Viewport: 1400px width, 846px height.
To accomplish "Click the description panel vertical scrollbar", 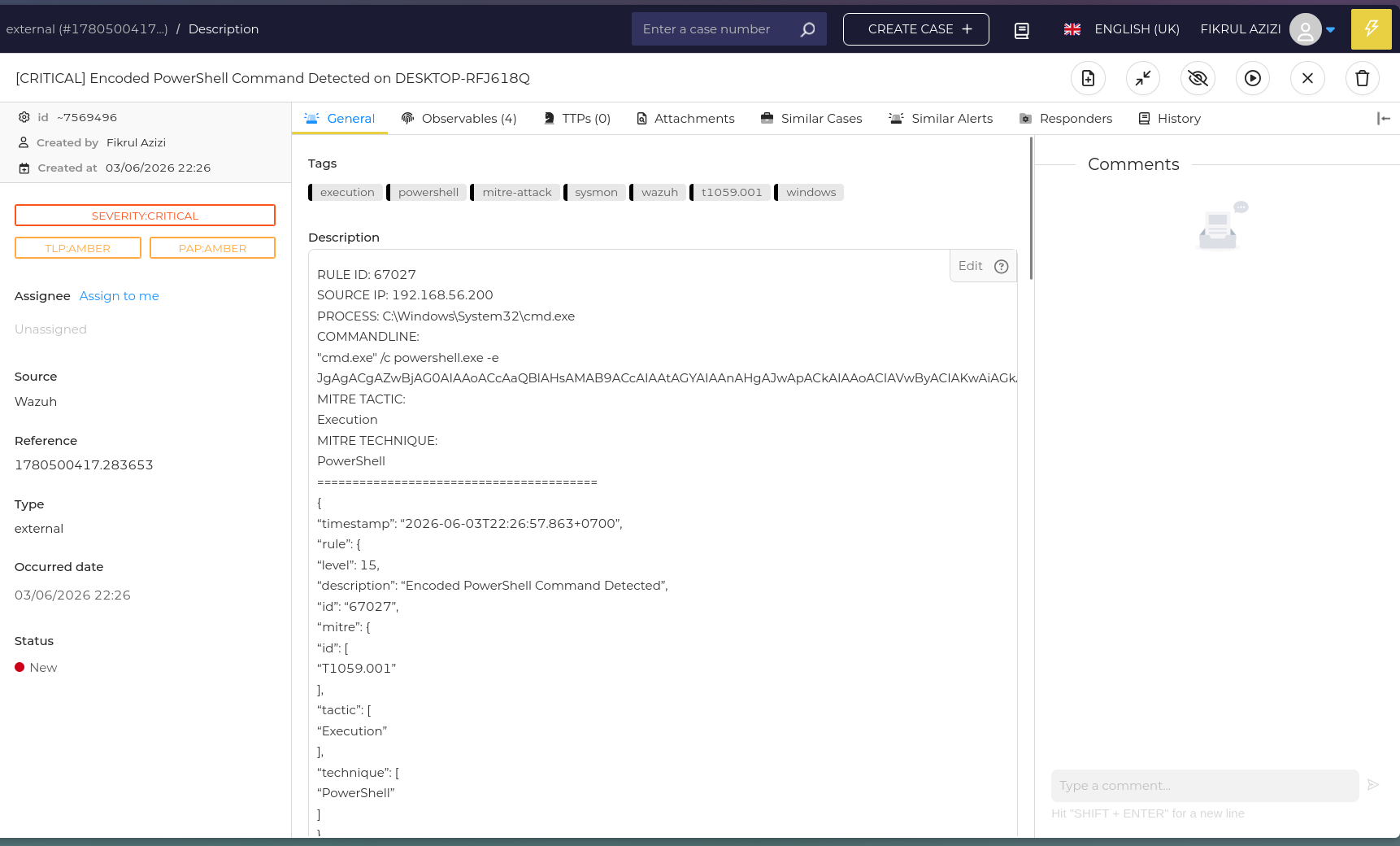I will tap(1031, 209).
